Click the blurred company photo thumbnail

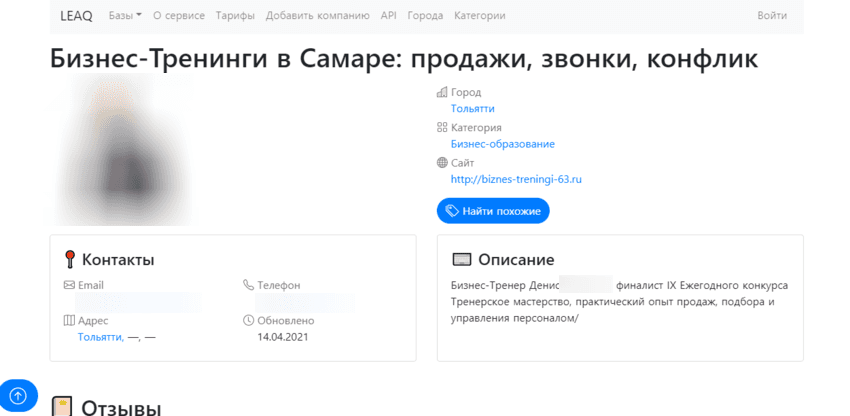[121, 150]
